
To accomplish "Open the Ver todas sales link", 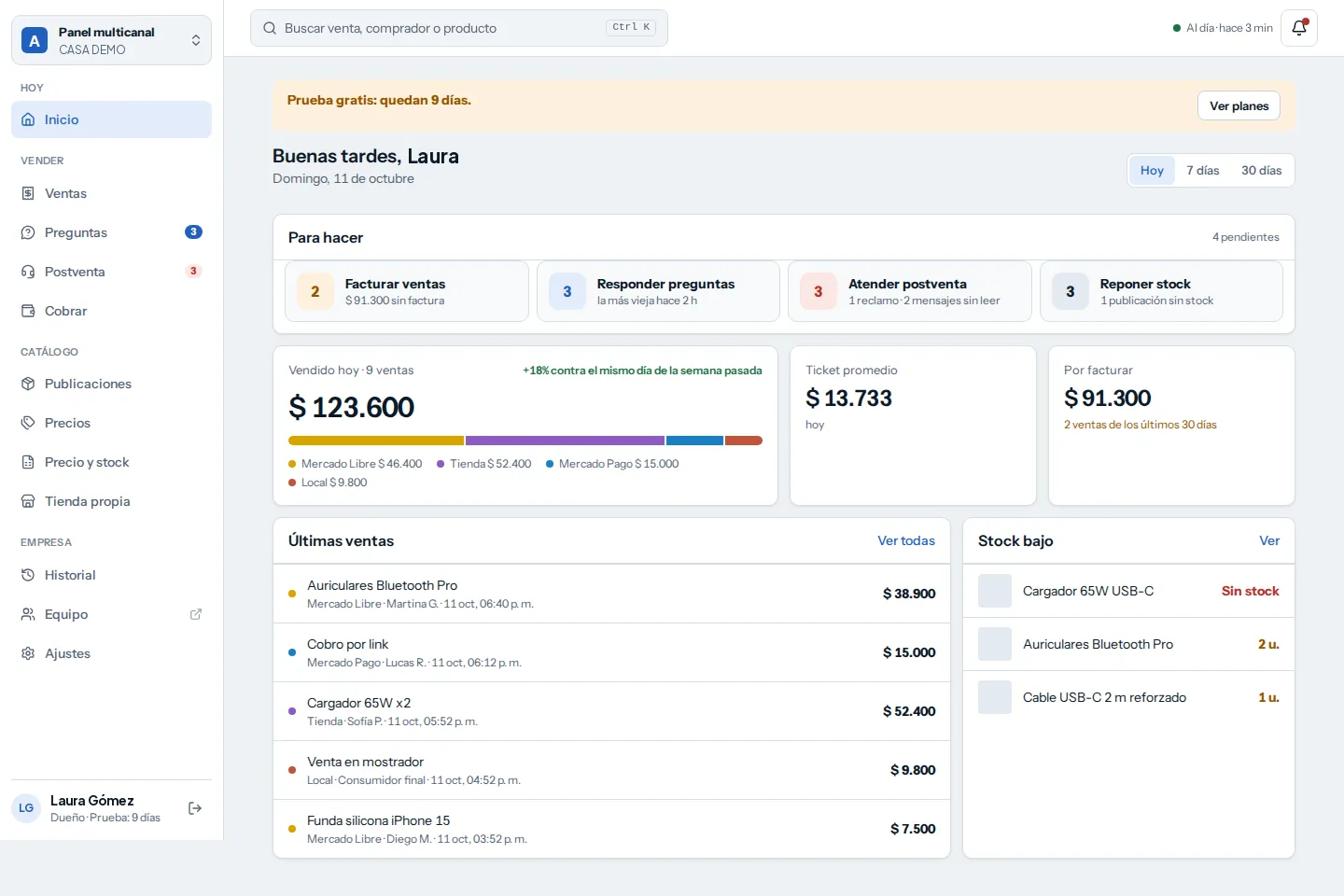I will (906, 540).
